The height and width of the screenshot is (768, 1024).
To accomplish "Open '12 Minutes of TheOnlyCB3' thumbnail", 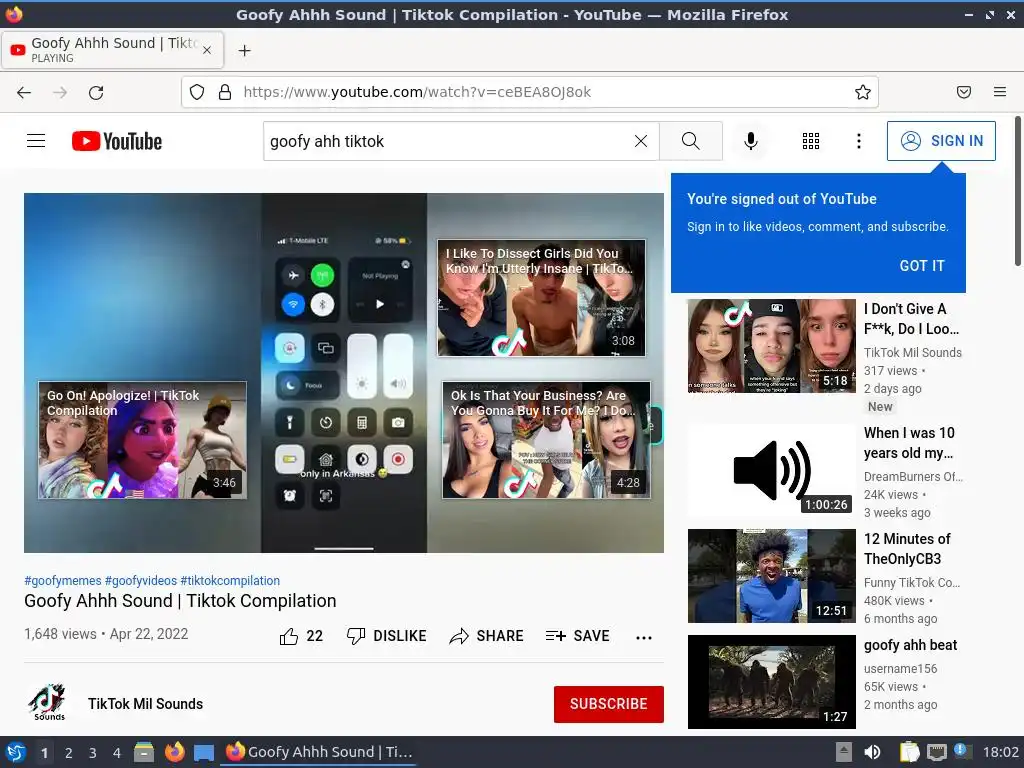I will [771, 576].
